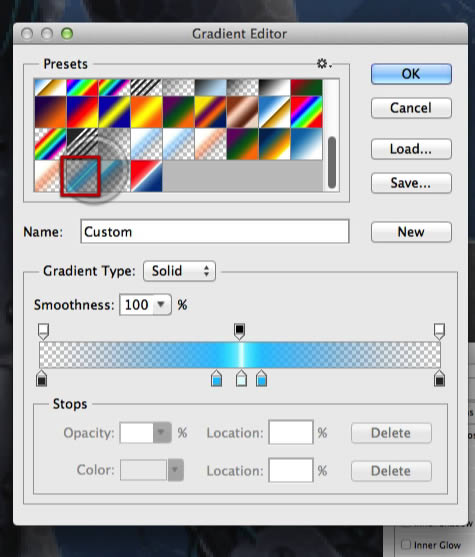Select the right white opacity stop
Screen dimensions: 475x557
439,331
